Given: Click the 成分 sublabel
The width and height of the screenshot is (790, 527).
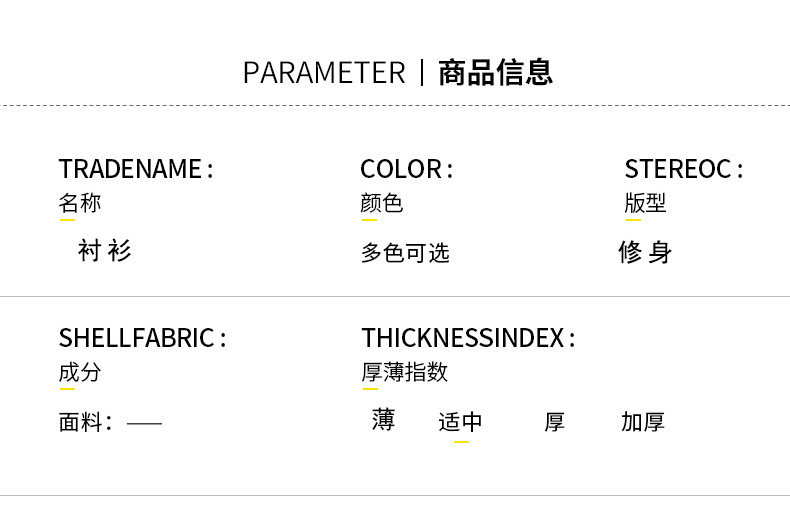Looking at the screenshot, I should point(80,373).
